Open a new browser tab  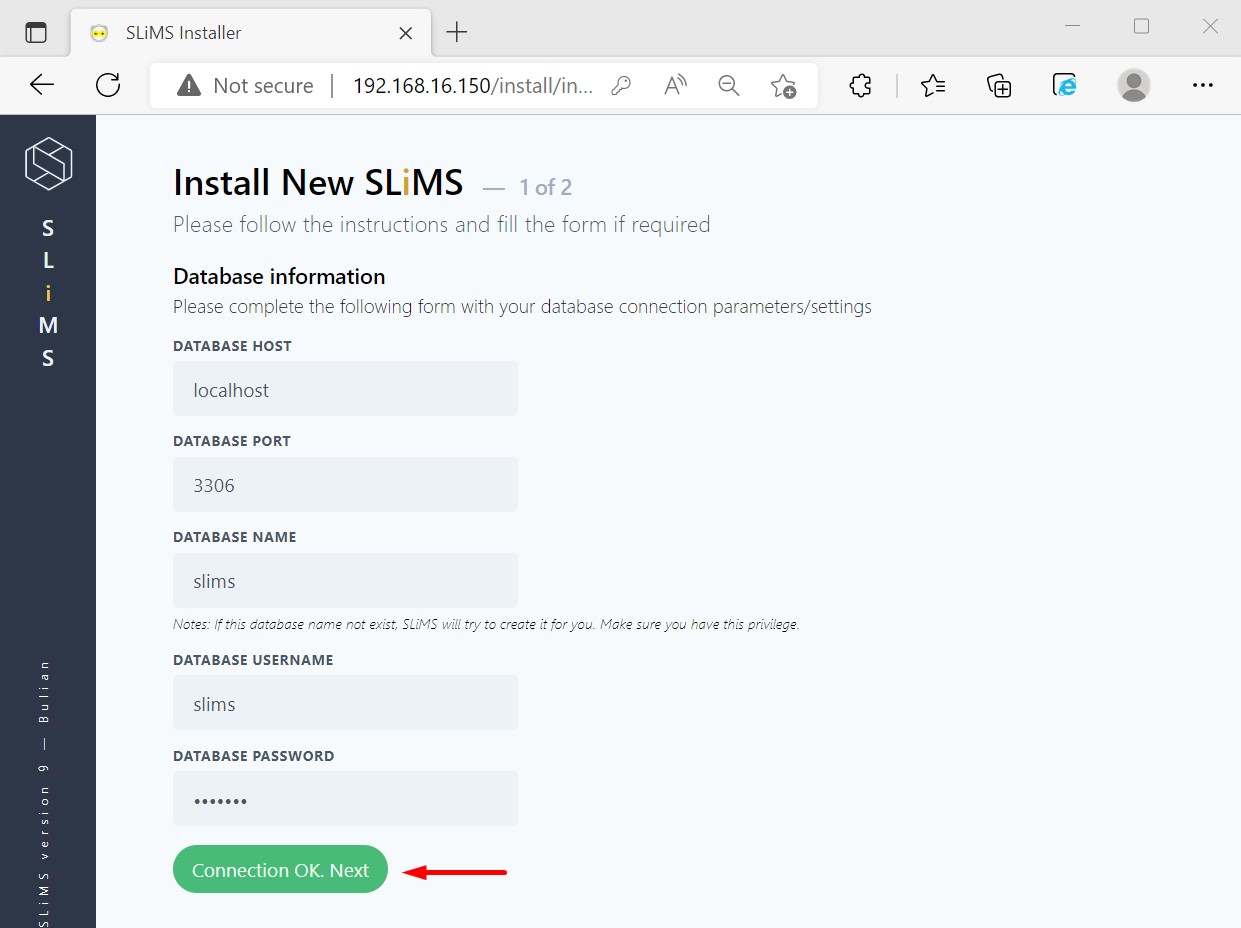[456, 32]
